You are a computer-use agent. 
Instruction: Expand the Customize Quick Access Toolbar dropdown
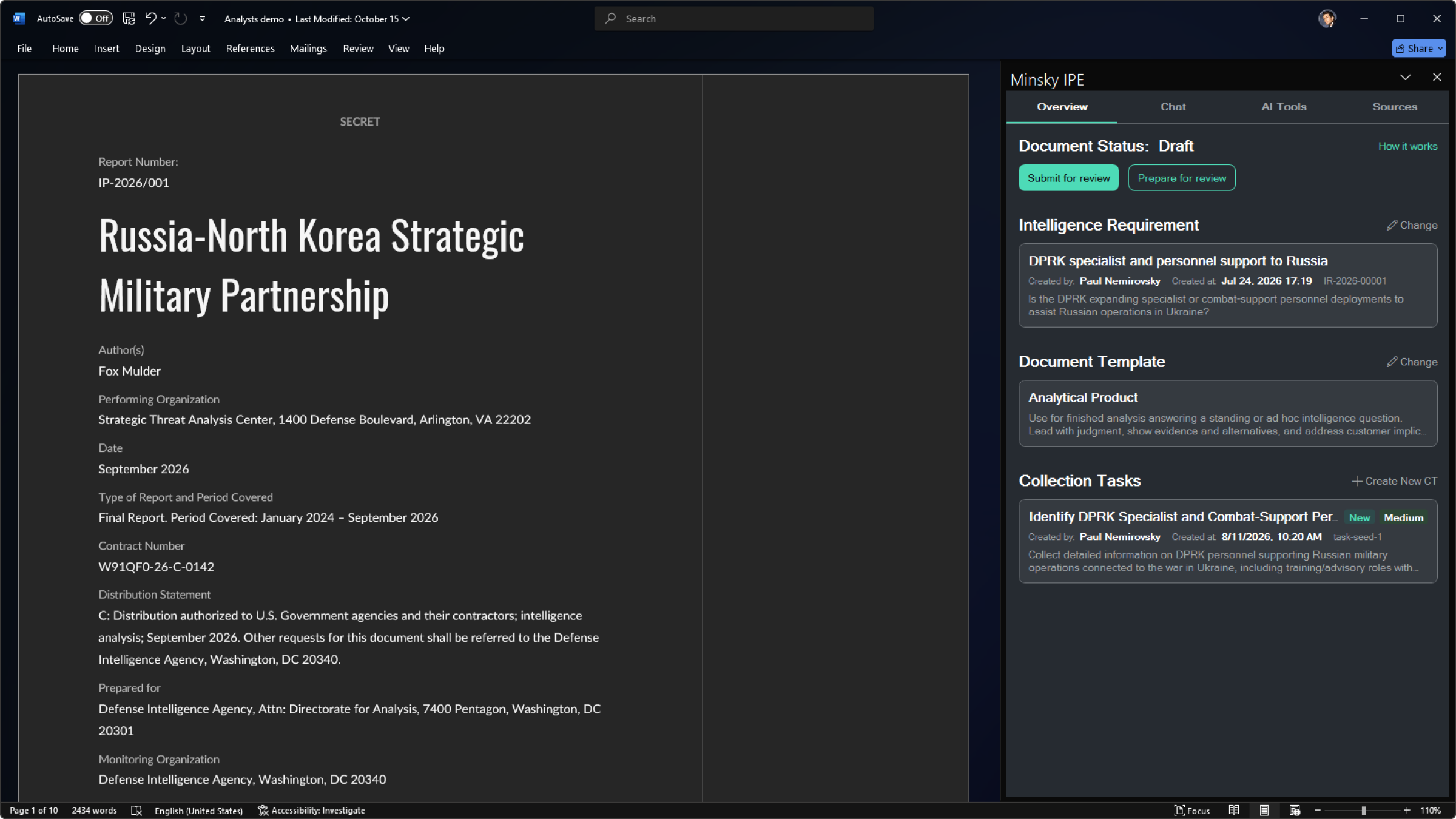click(202, 19)
